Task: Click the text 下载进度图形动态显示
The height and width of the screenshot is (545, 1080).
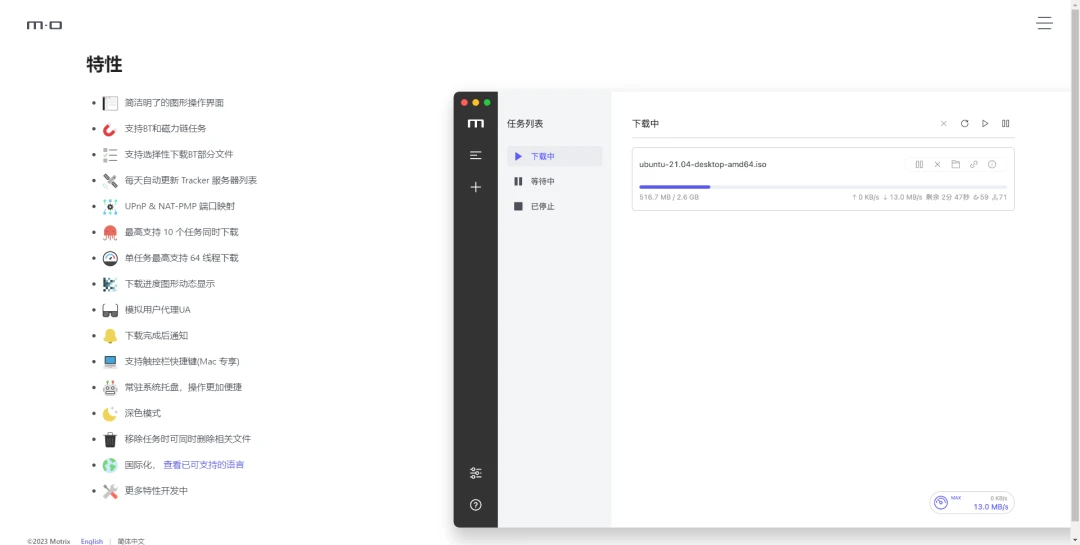Action: 170,284
